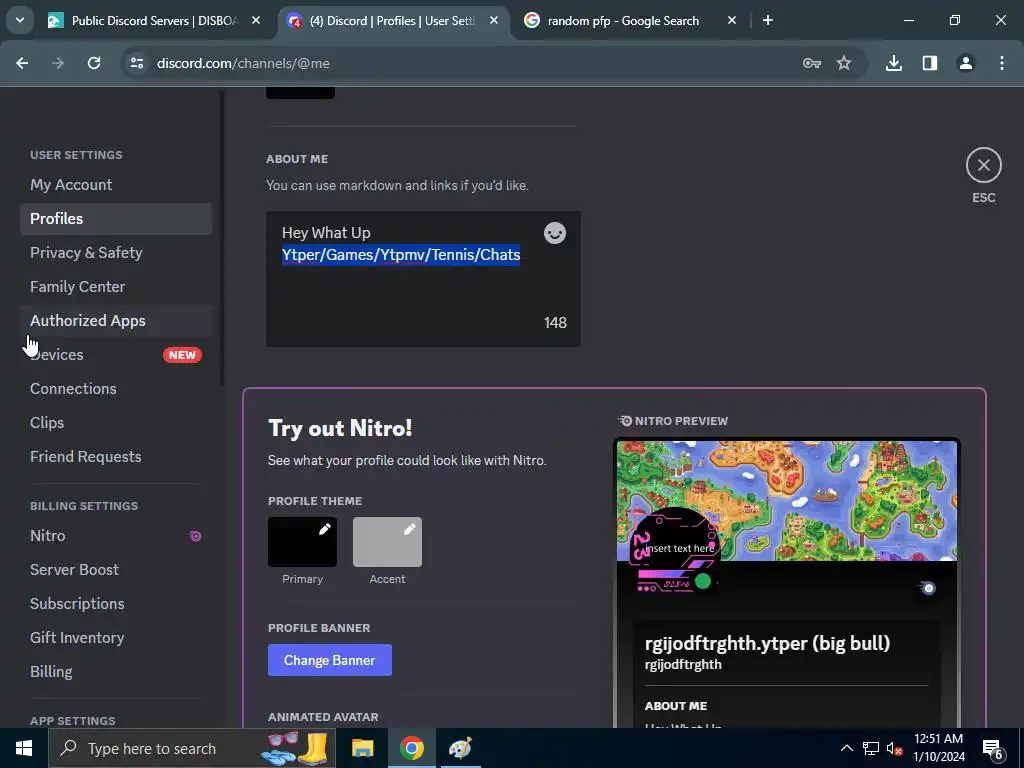This screenshot has height=768, width=1024.
Task: Click the rgijodftrghth username in the preview
Action: 683,664
